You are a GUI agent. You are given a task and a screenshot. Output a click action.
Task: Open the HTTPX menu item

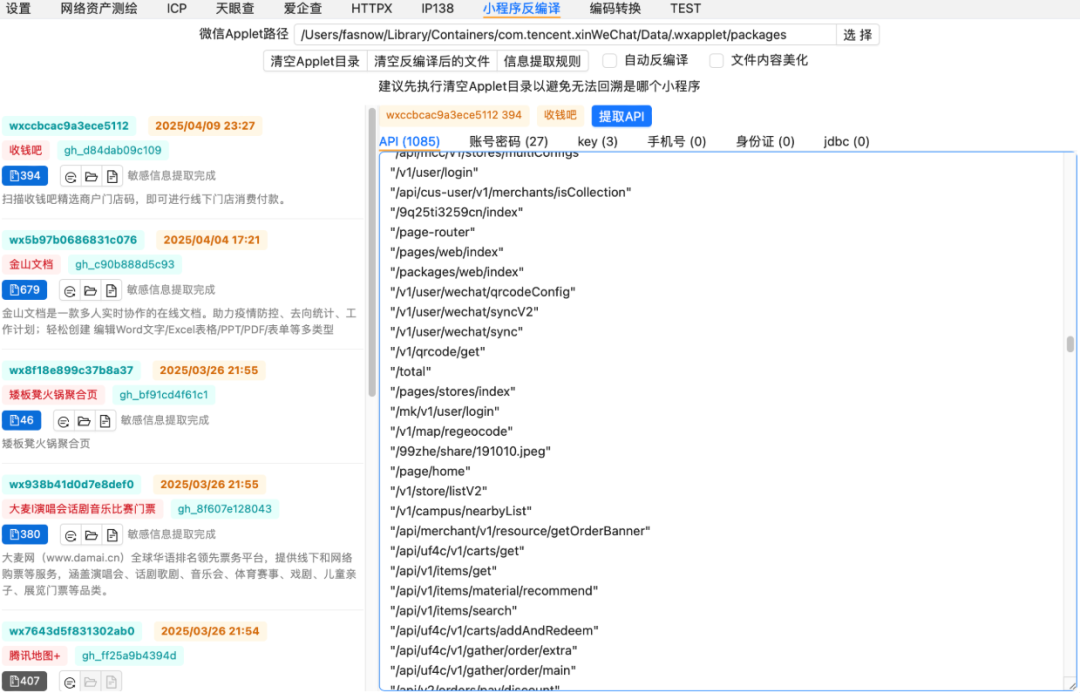(371, 9)
